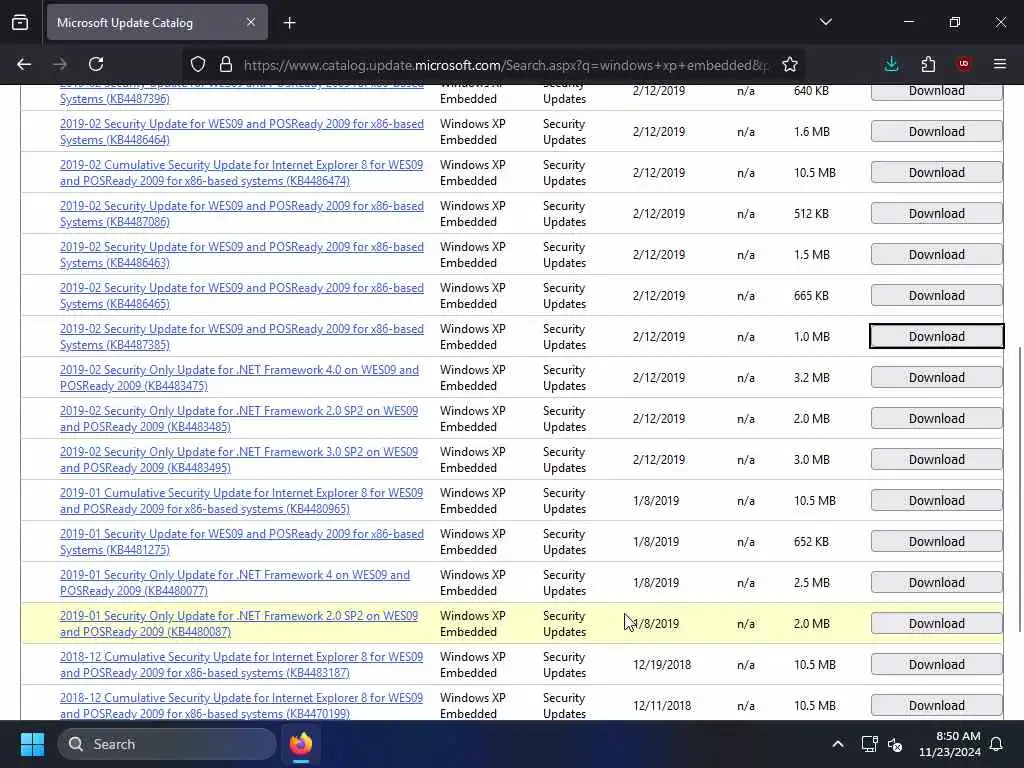Open the extensions puzzle icon
The image size is (1024, 768).
[x=928, y=64]
